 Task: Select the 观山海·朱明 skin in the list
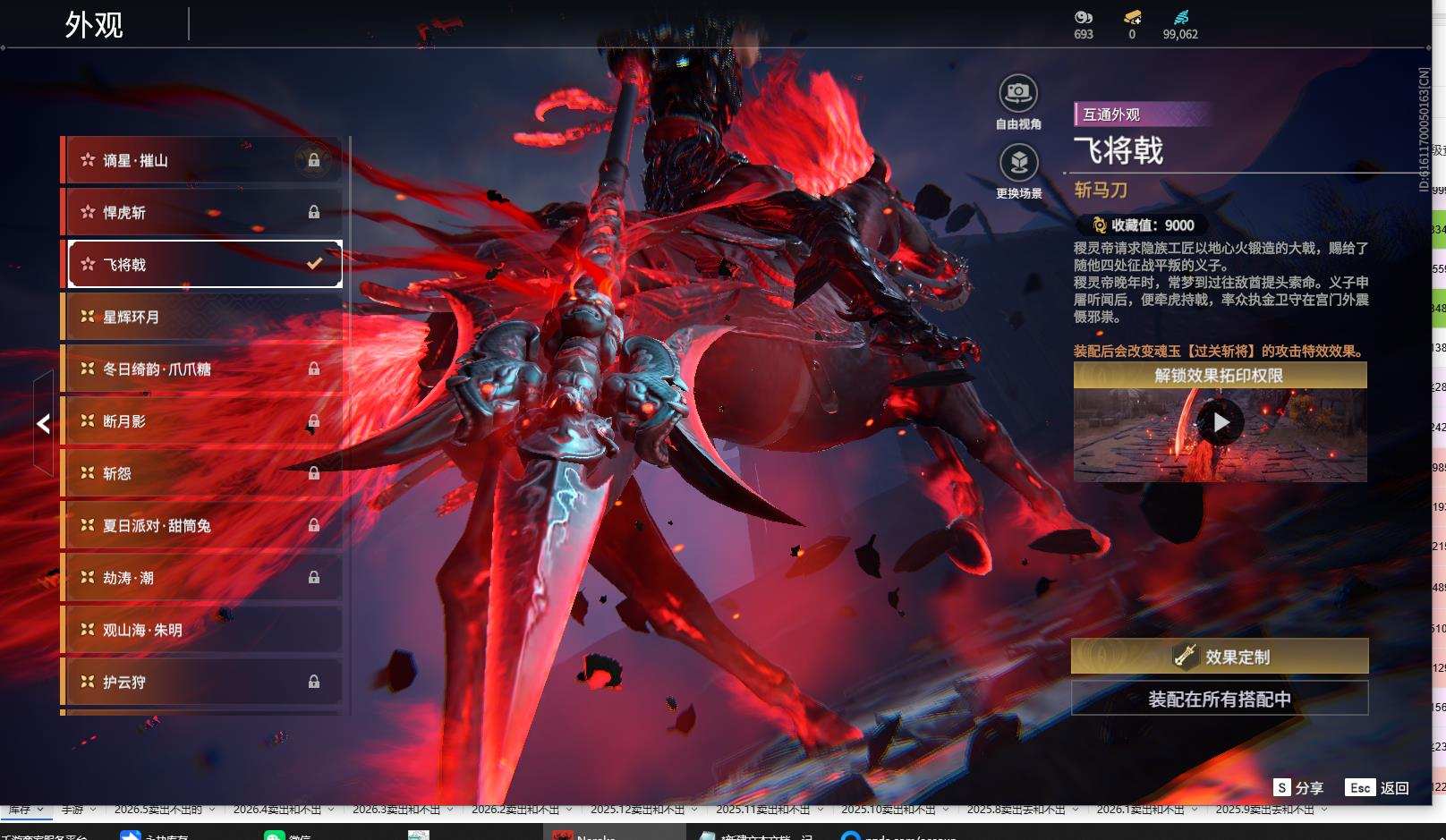[x=202, y=630]
